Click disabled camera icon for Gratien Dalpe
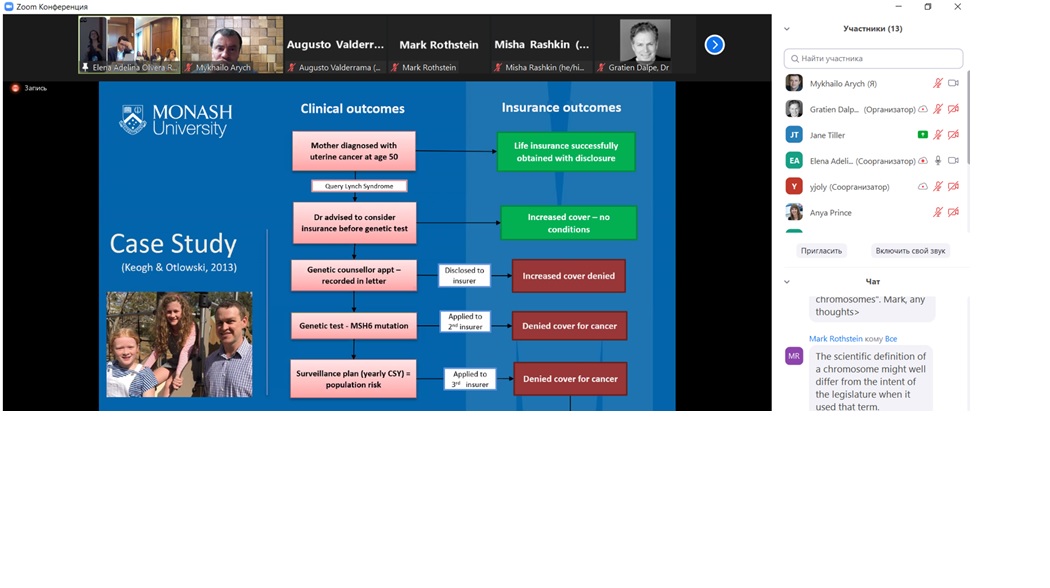This screenshot has width=1050, height=588. (x=954, y=109)
